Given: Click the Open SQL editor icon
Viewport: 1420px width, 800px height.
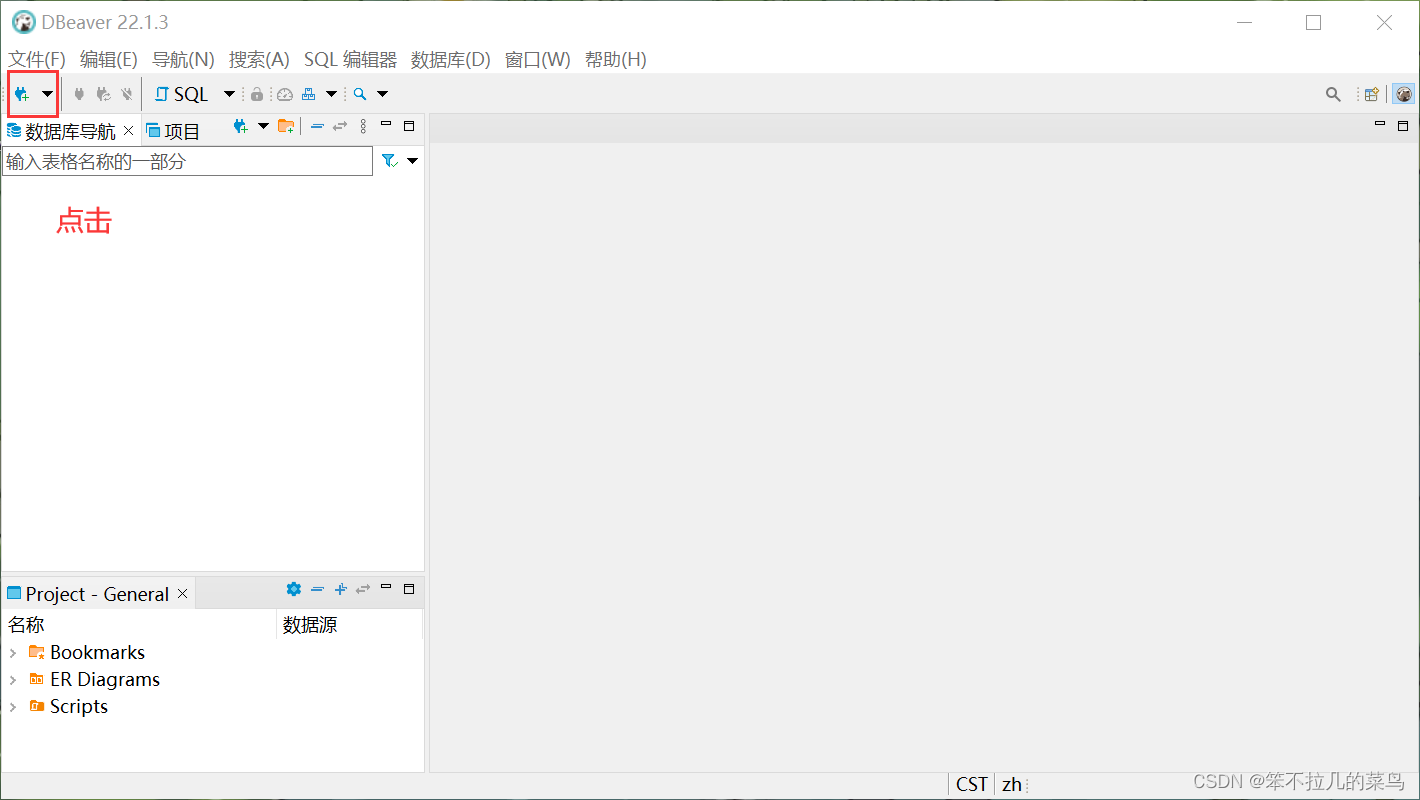Looking at the screenshot, I should (x=180, y=93).
